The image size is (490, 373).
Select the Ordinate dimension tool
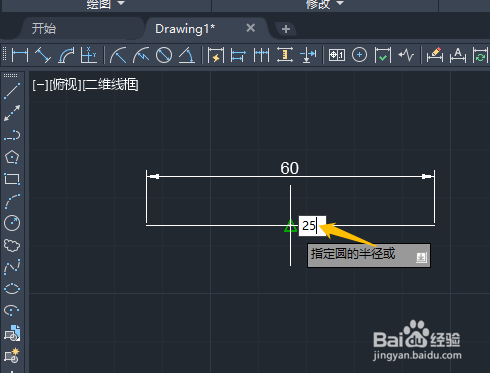(89, 55)
